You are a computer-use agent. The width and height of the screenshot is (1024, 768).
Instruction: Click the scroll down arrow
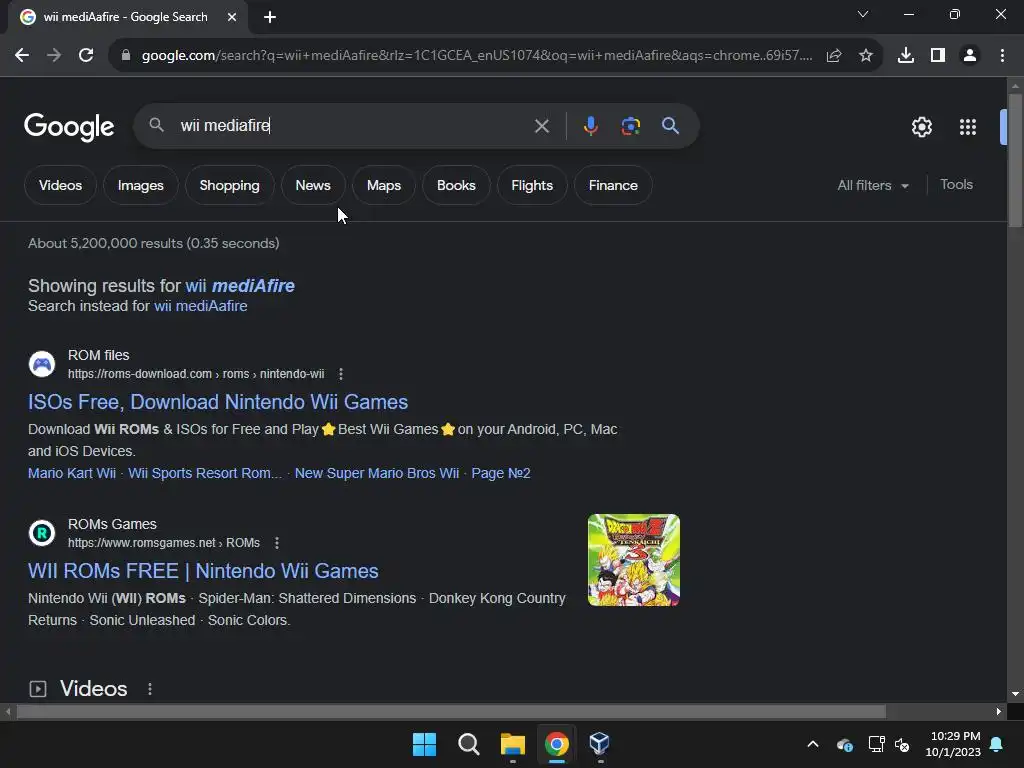1015,694
